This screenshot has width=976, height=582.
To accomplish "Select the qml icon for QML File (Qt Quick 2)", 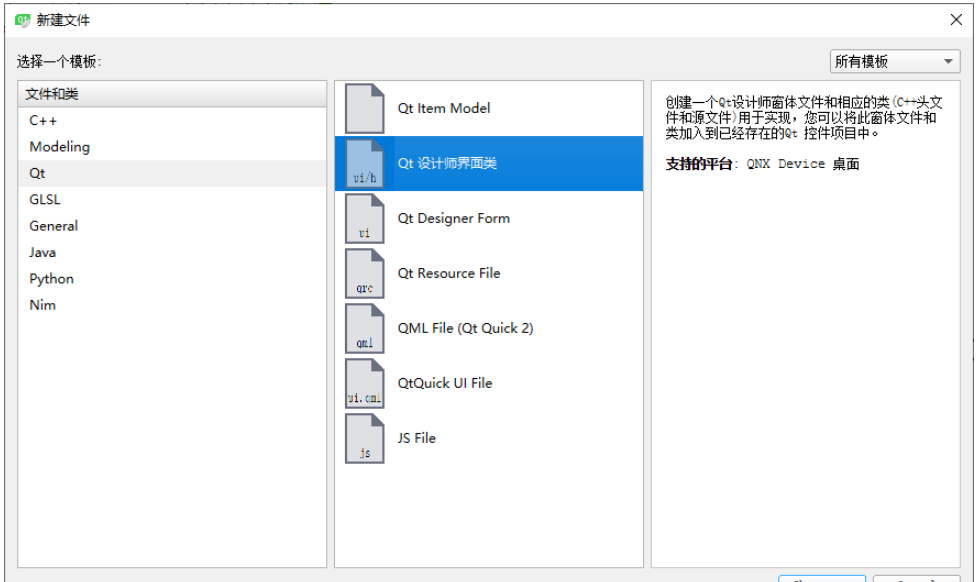I will coord(363,328).
